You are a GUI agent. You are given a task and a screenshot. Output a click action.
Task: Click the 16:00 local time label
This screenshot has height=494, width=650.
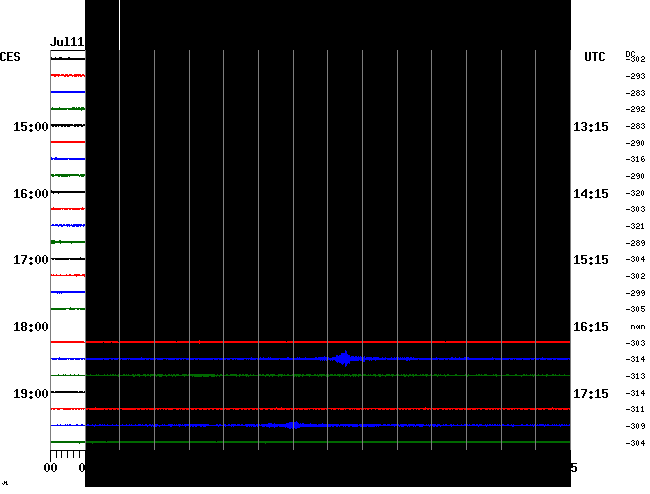(x=31, y=194)
